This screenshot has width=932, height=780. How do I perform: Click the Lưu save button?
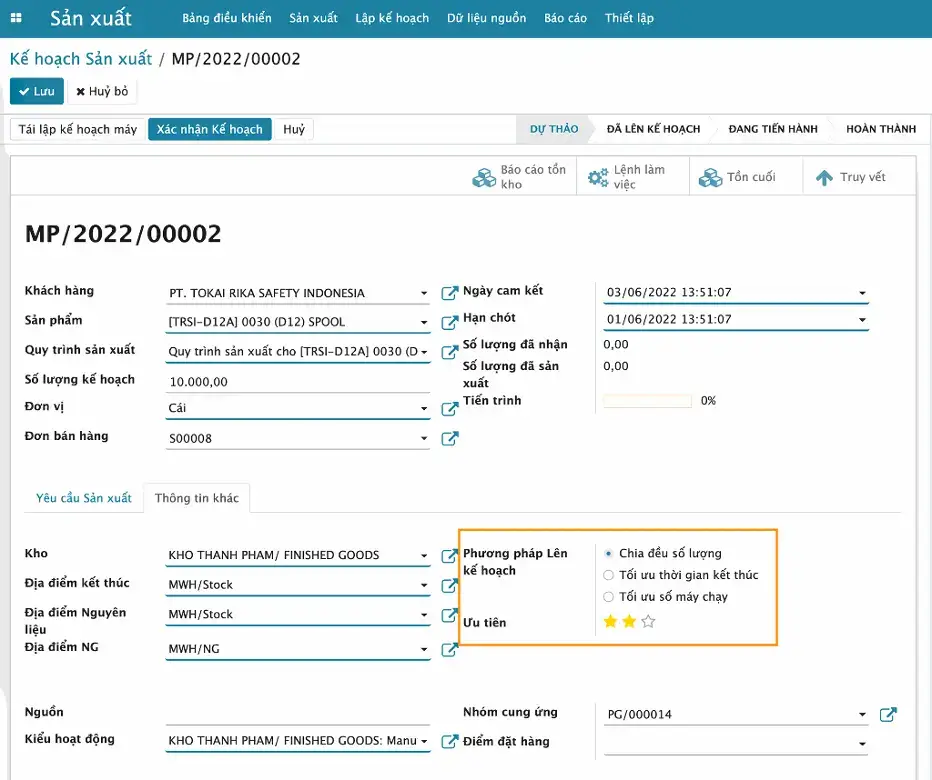tap(37, 91)
